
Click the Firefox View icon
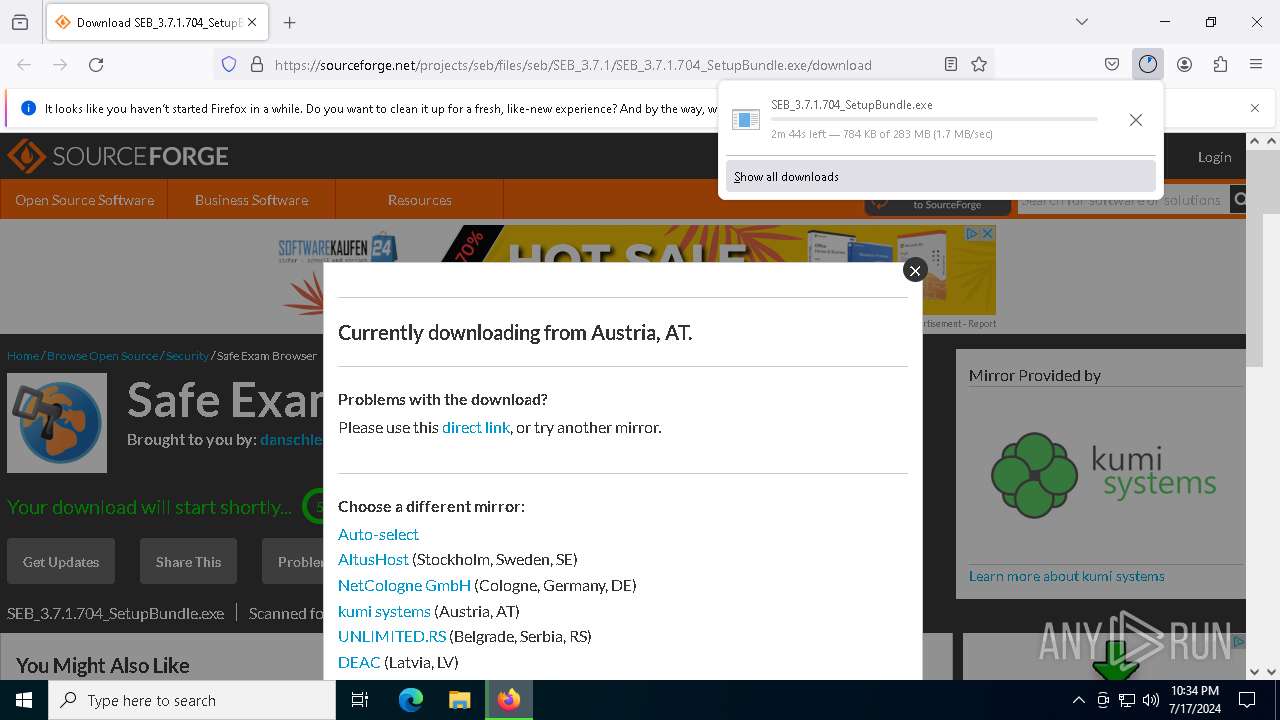20,22
